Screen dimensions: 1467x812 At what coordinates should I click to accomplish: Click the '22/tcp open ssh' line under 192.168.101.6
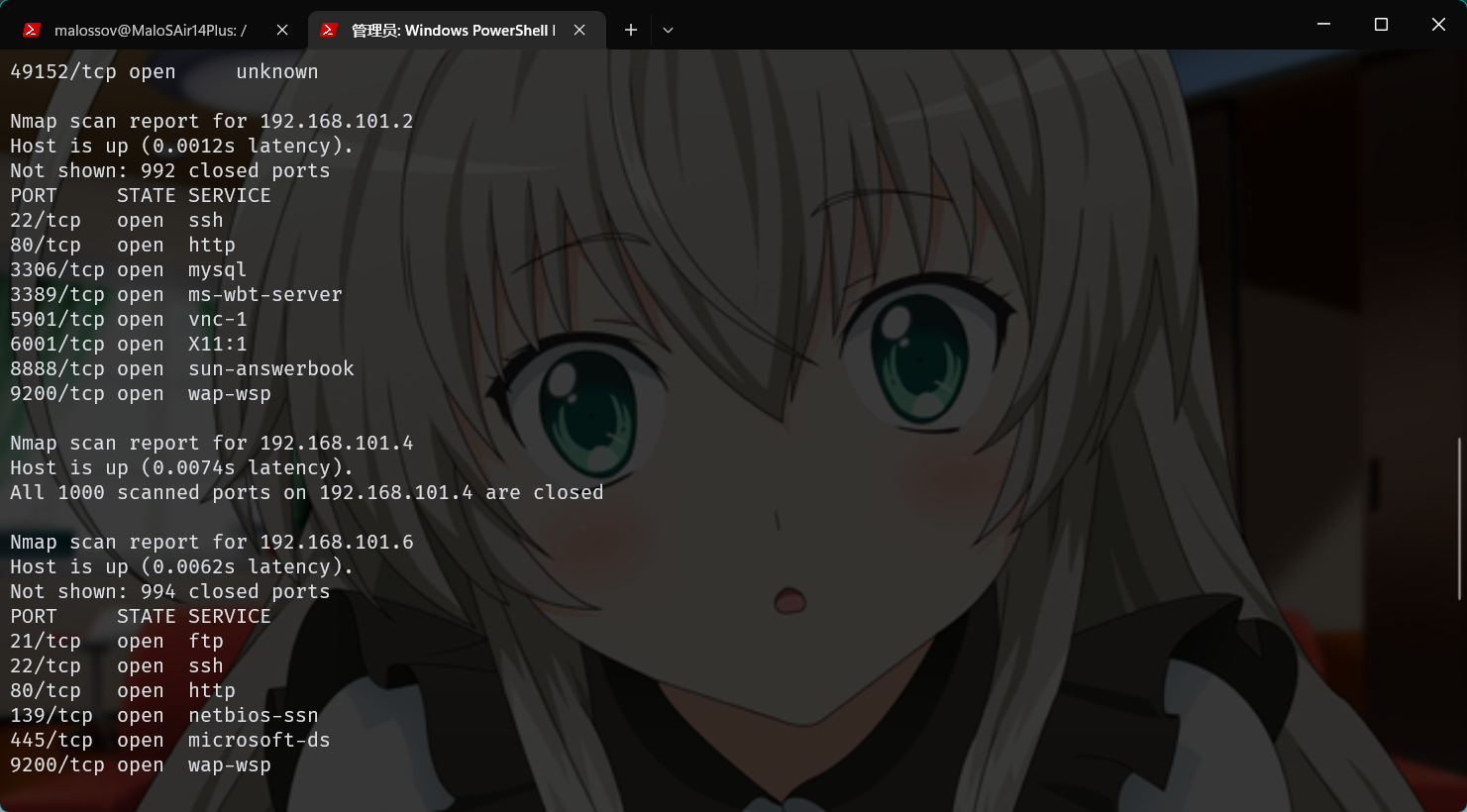point(117,665)
